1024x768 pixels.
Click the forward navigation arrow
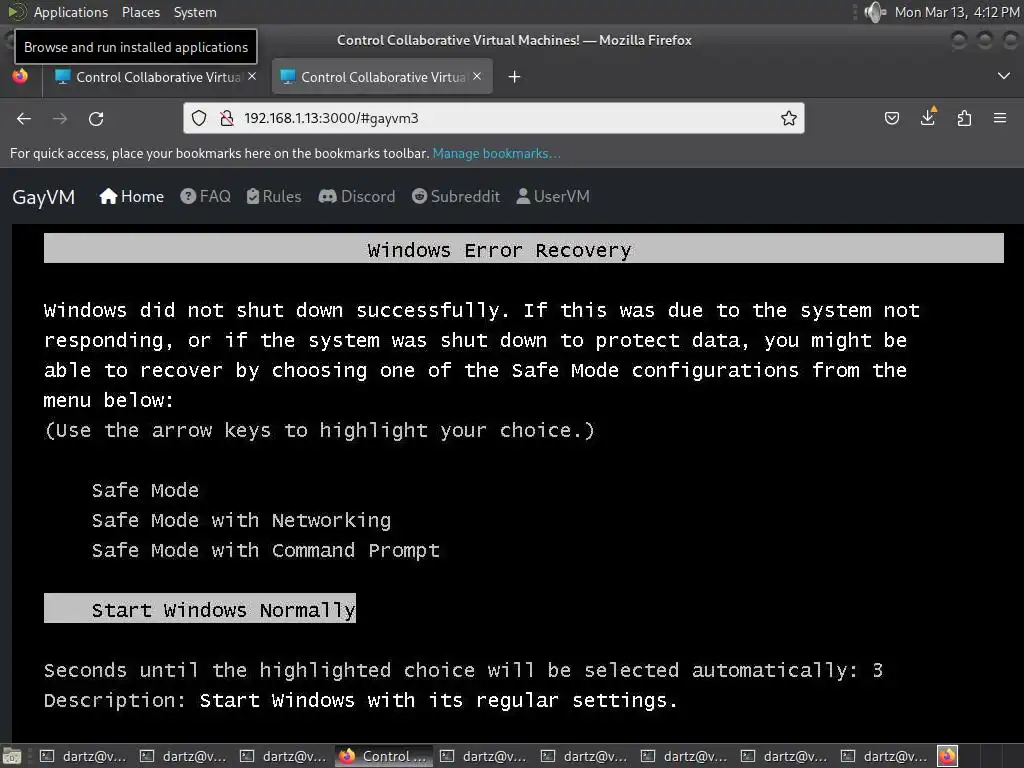(x=60, y=118)
